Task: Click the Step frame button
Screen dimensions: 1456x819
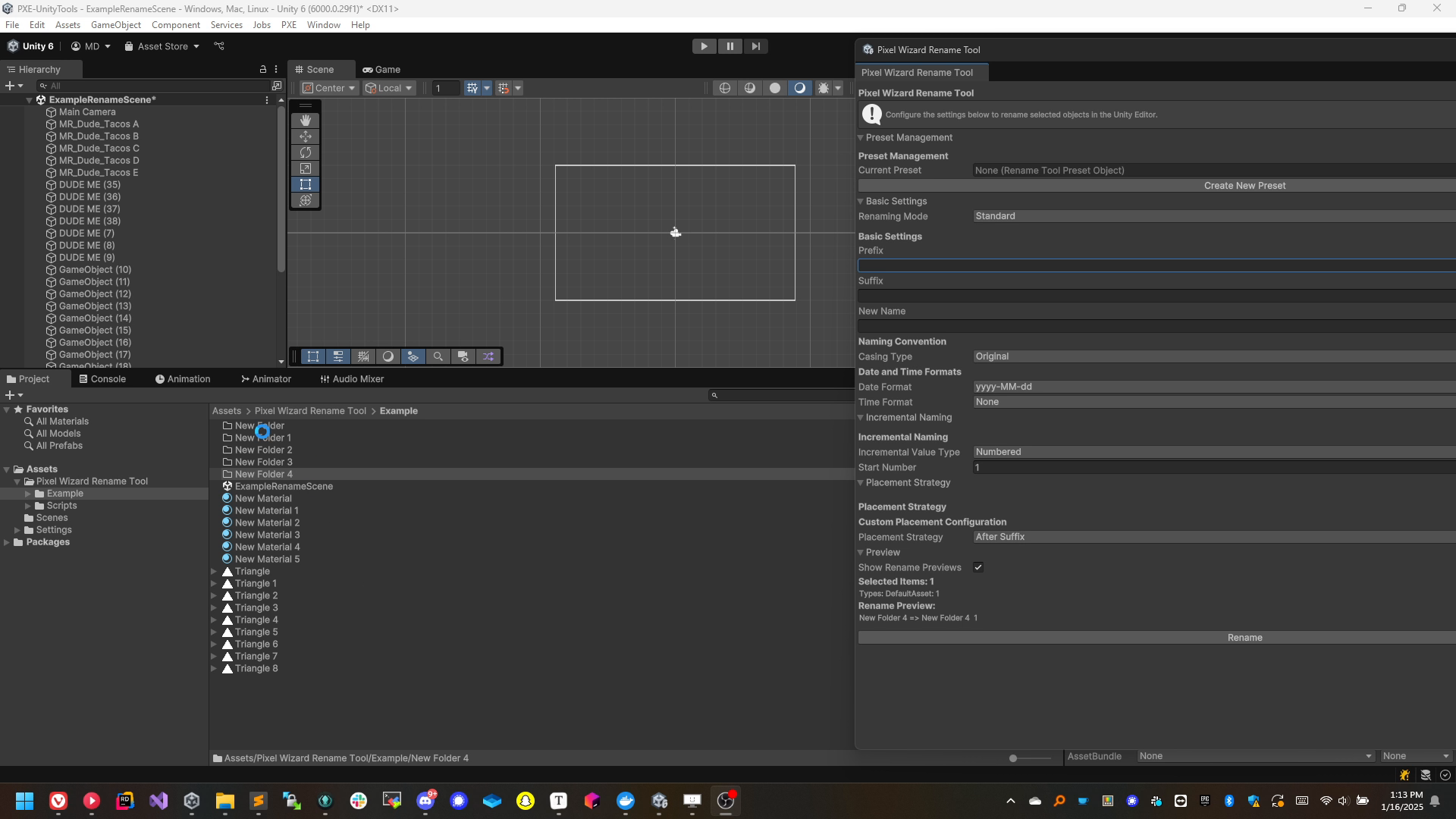Action: click(755, 46)
